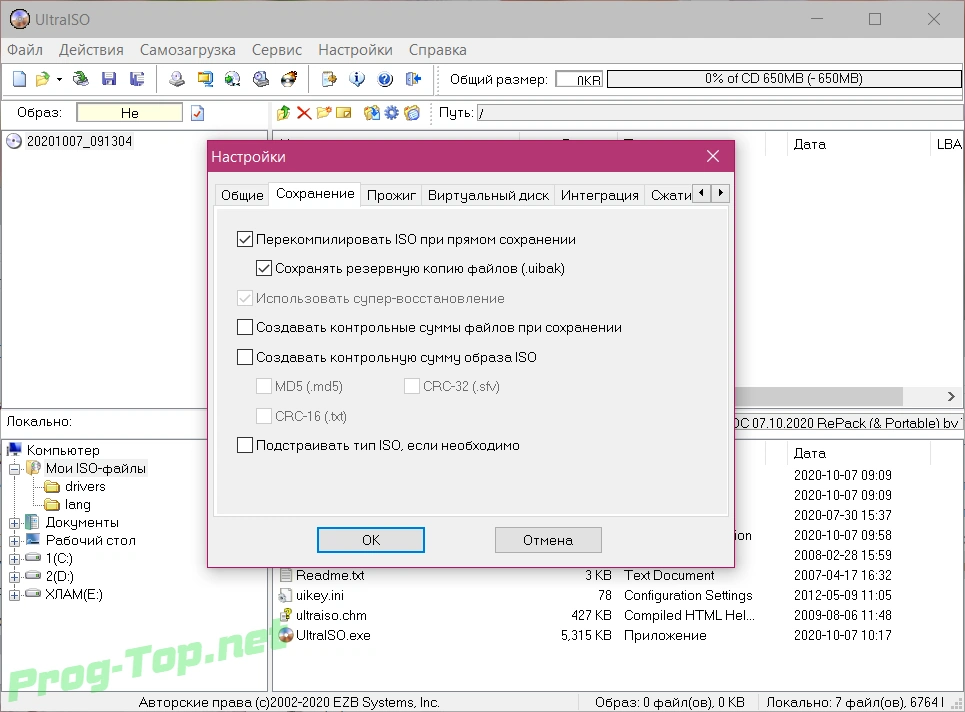Enable Подстраивать тип ISO, если необходимо
965x712 pixels.
tap(245, 445)
